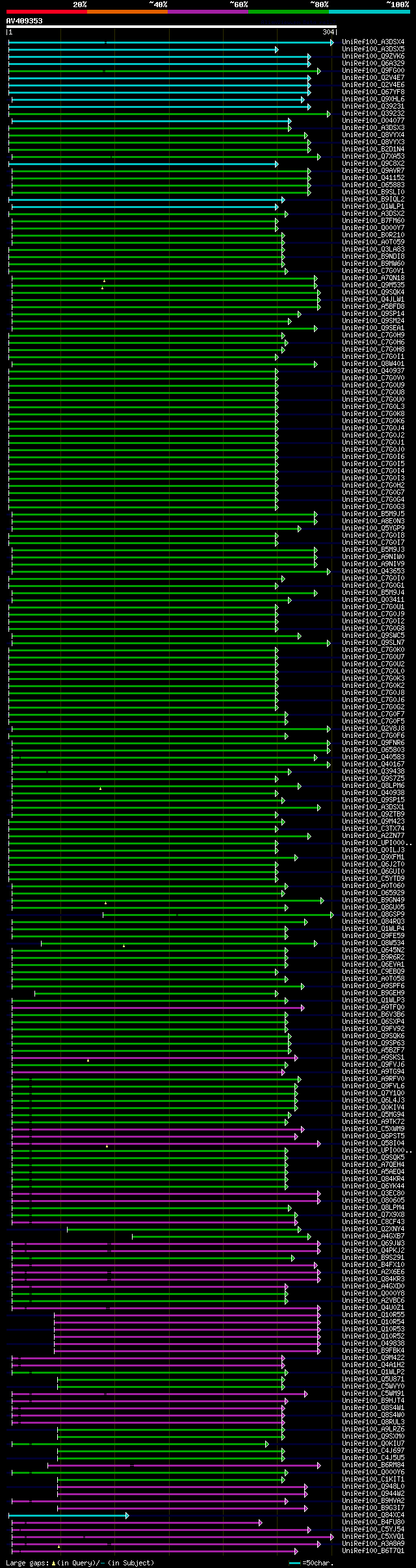Select the label UniRef100_Q8GSP9
The height and width of the screenshot is (1568, 416).
coord(373,915)
